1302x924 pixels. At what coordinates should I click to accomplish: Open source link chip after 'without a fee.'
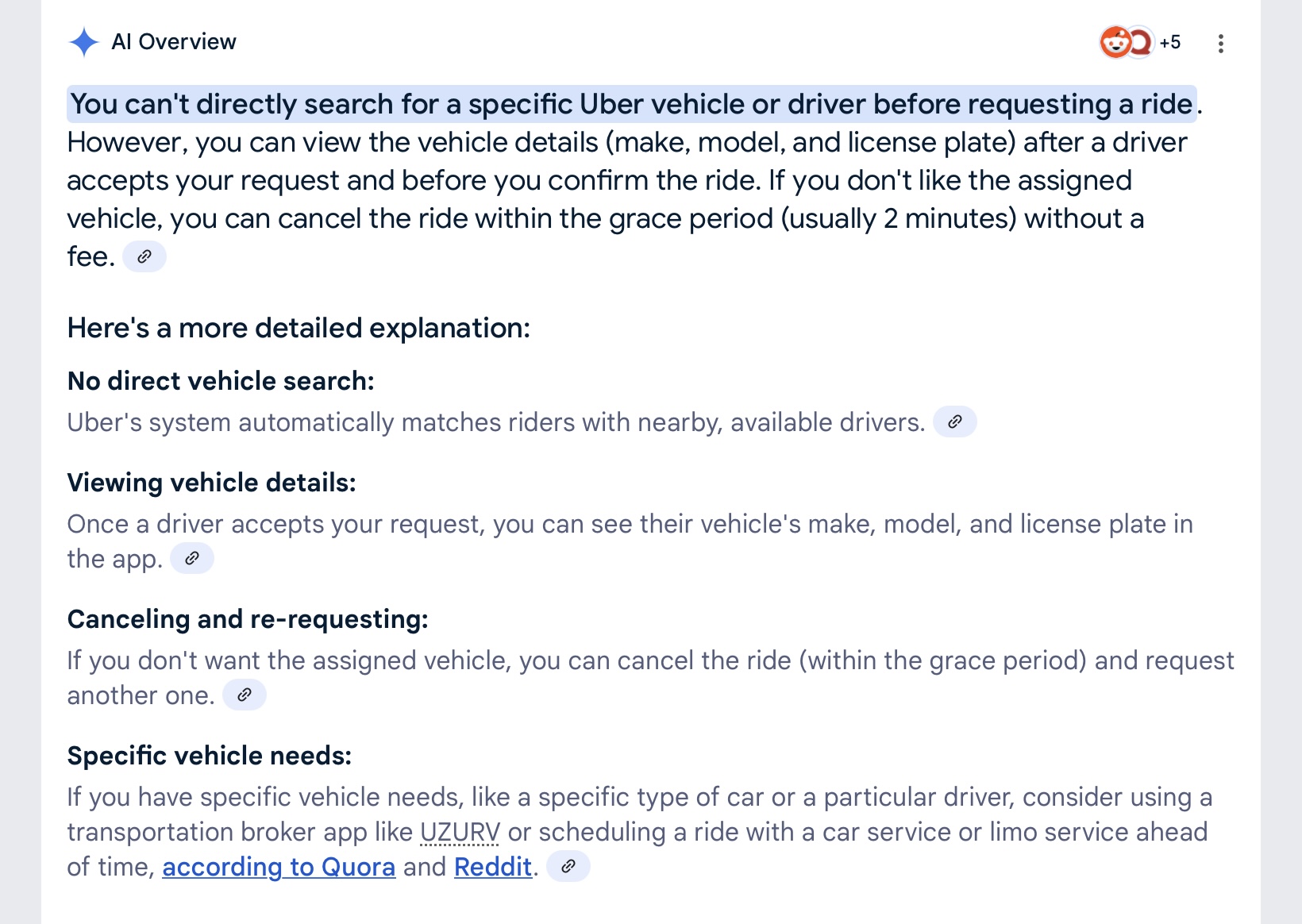pos(144,256)
